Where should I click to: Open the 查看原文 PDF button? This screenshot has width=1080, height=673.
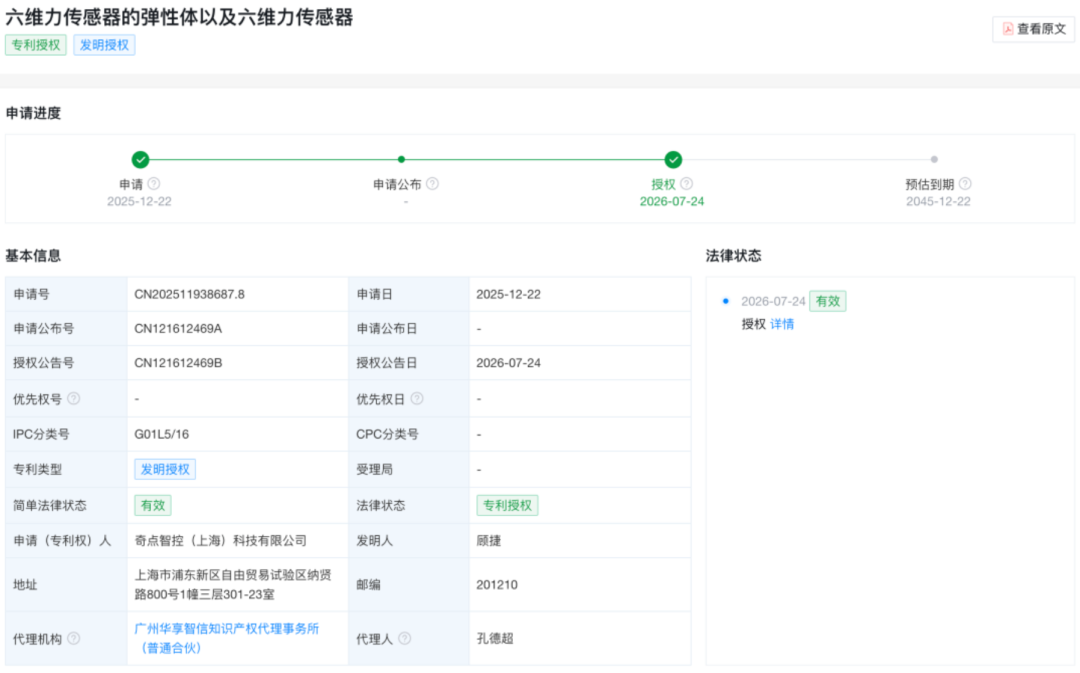click(x=1033, y=29)
